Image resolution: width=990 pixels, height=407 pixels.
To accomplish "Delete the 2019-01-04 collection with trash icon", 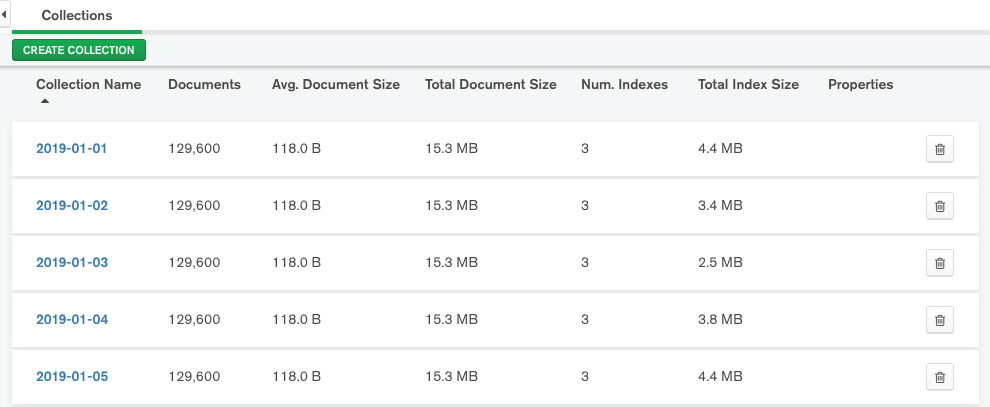I will (x=939, y=320).
